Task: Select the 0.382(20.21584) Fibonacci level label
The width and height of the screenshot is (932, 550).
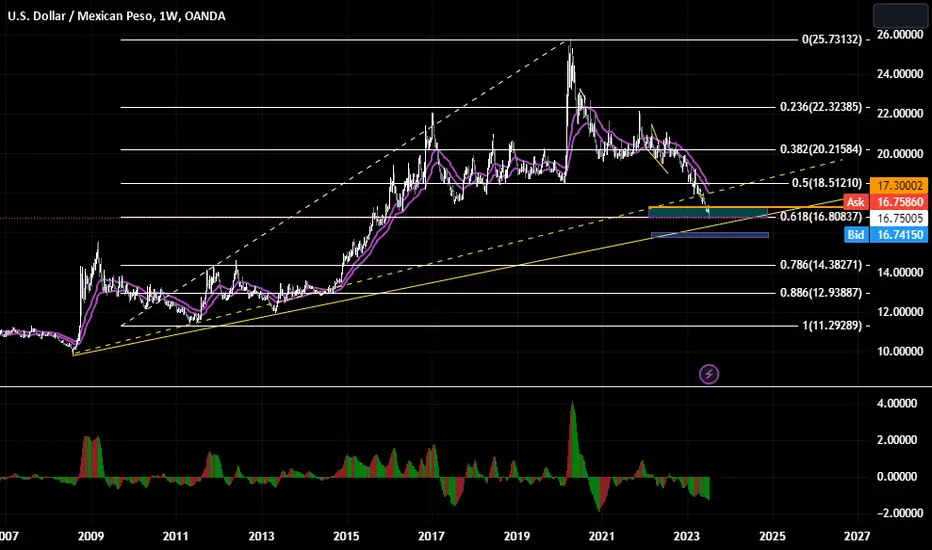Action: [x=821, y=149]
